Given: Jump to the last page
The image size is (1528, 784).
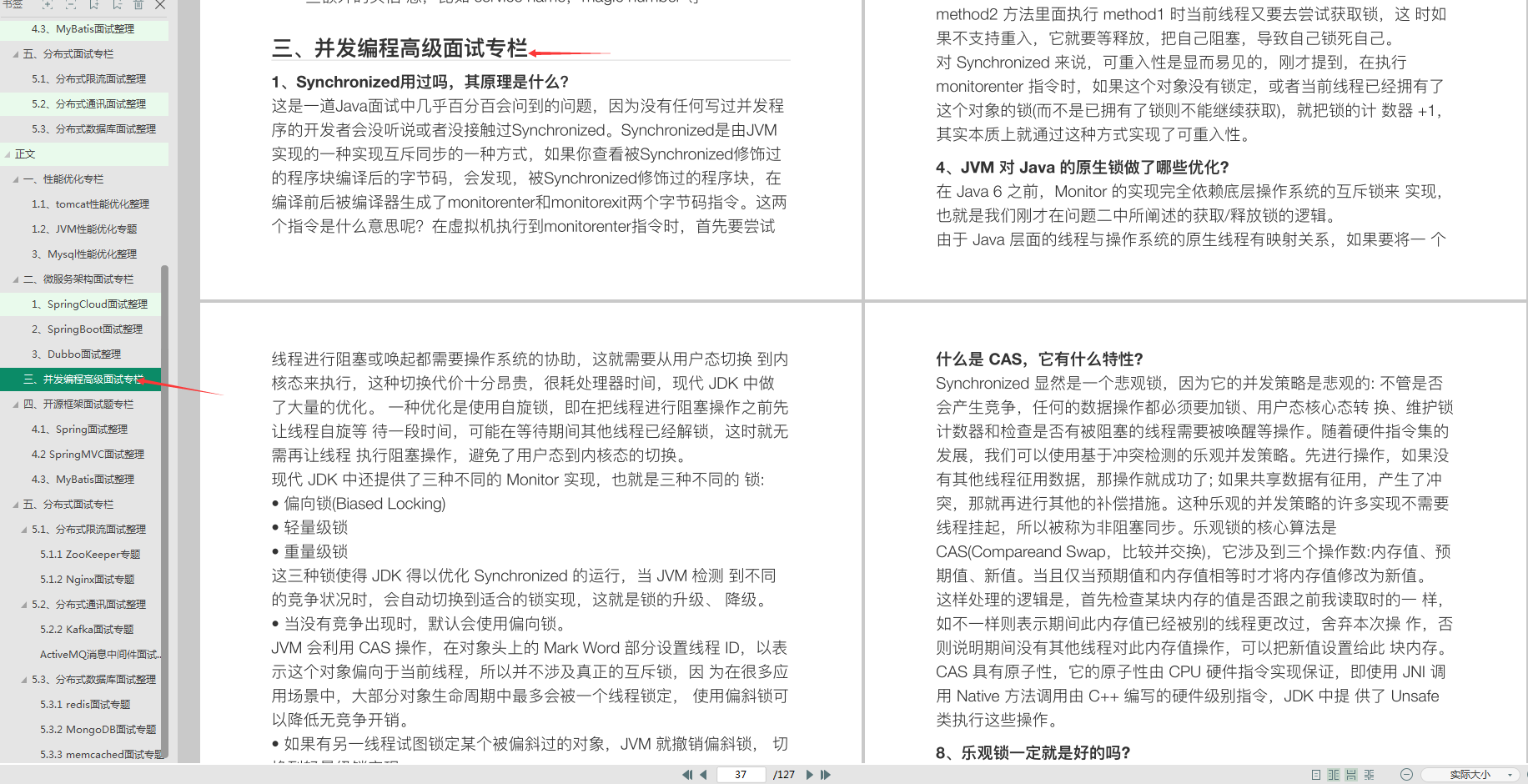Looking at the screenshot, I should (826, 775).
